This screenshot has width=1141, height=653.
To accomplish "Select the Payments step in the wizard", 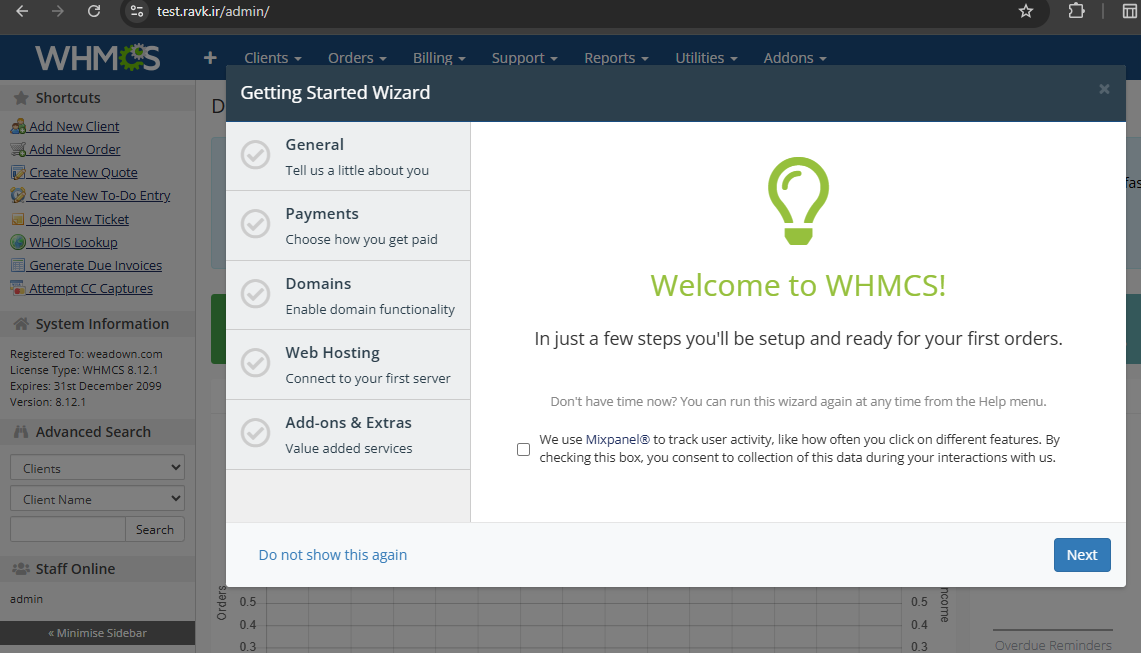I will click(347, 226).
